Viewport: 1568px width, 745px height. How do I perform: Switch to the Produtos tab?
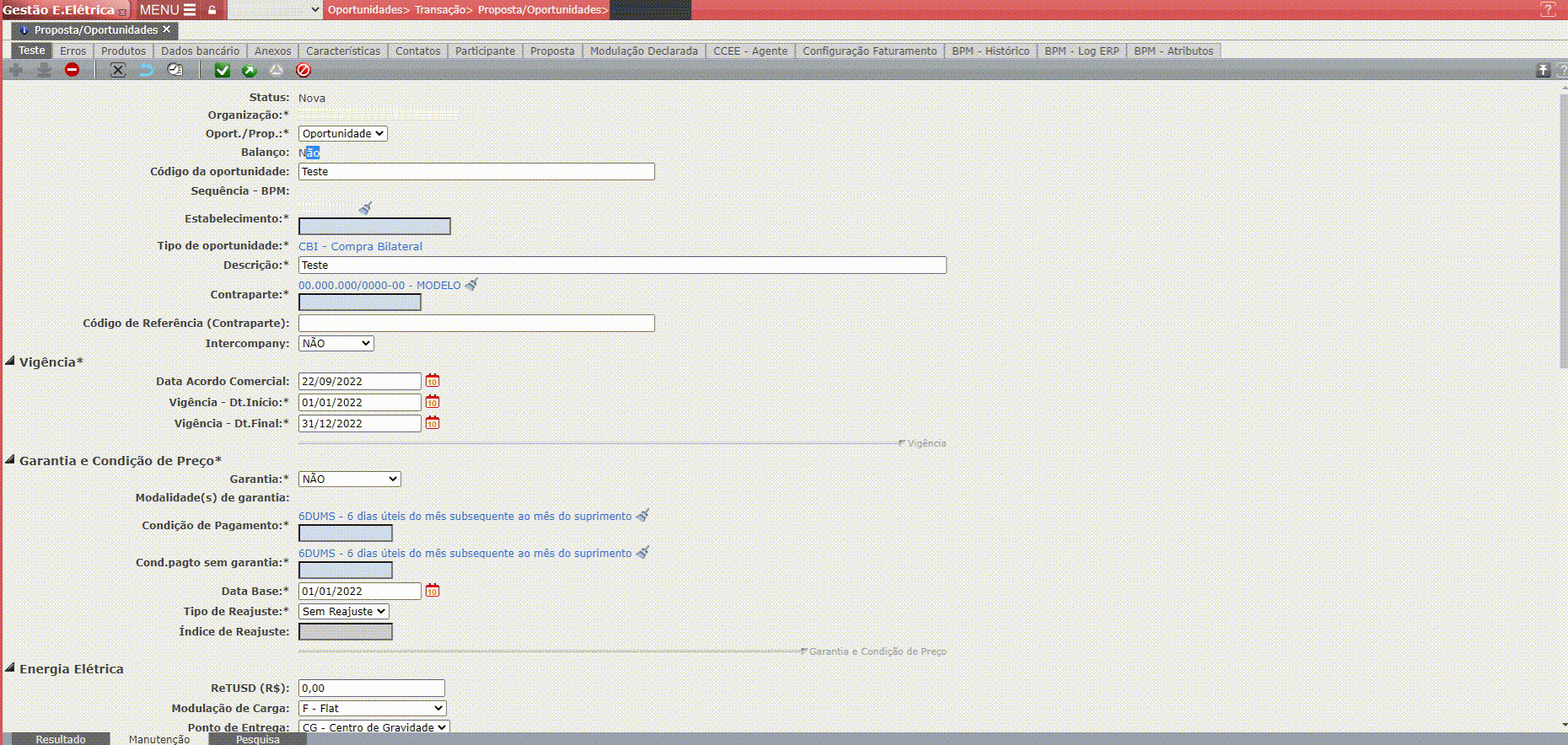123,51
